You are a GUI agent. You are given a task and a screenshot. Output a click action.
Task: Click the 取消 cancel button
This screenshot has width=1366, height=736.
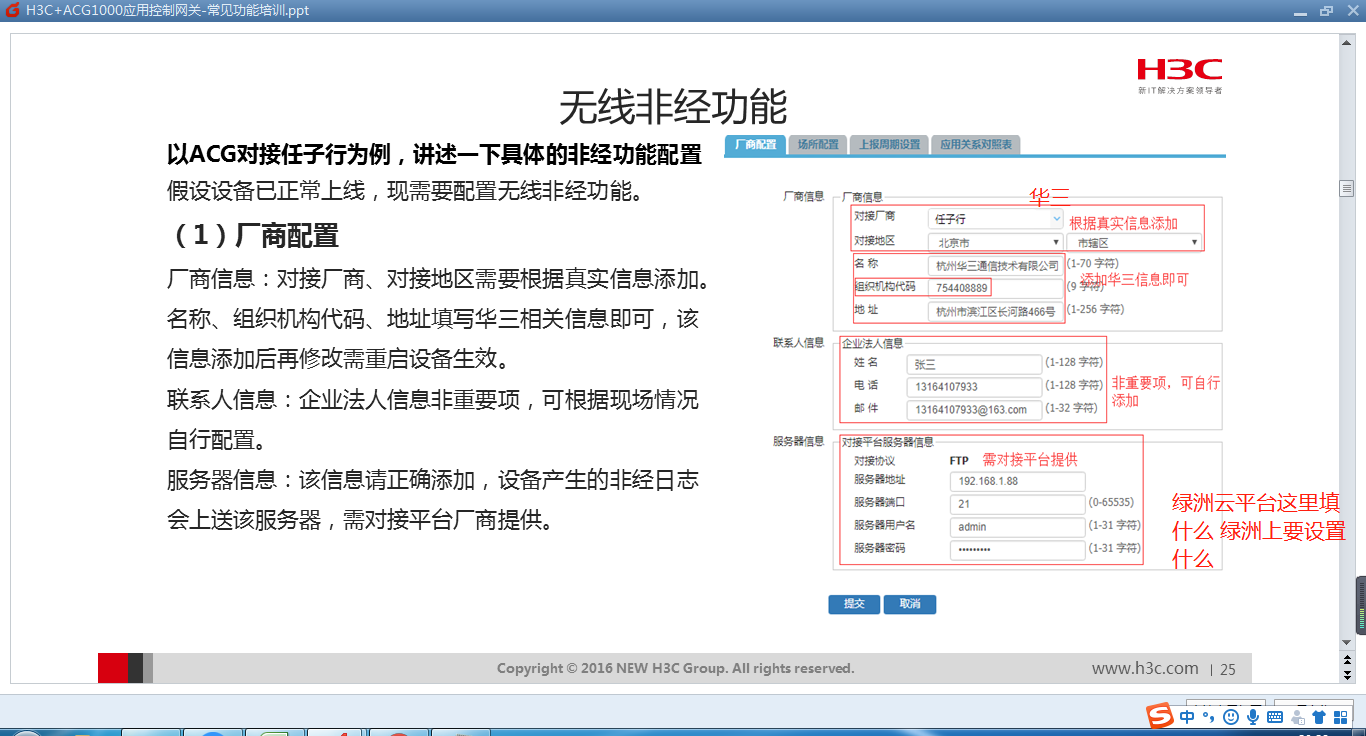[910, 604]
